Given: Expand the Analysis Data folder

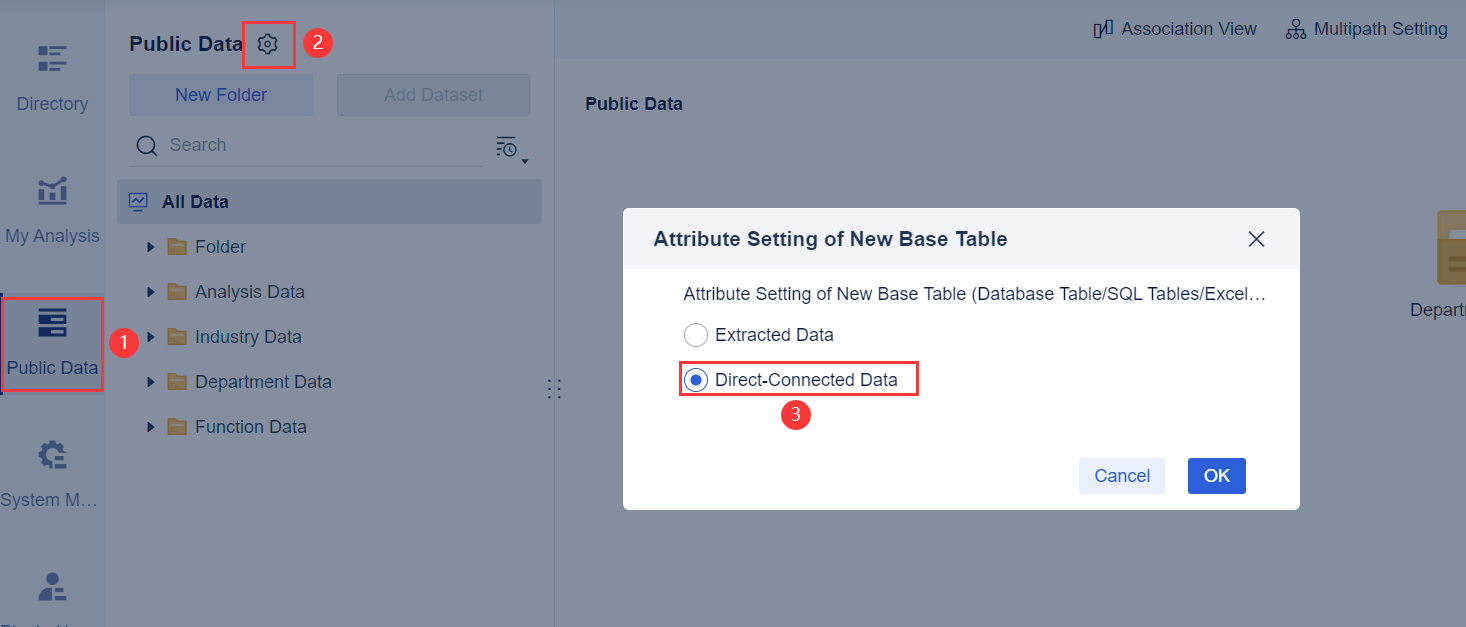Looking at the screenshot, I should click(x=150, y=291).
